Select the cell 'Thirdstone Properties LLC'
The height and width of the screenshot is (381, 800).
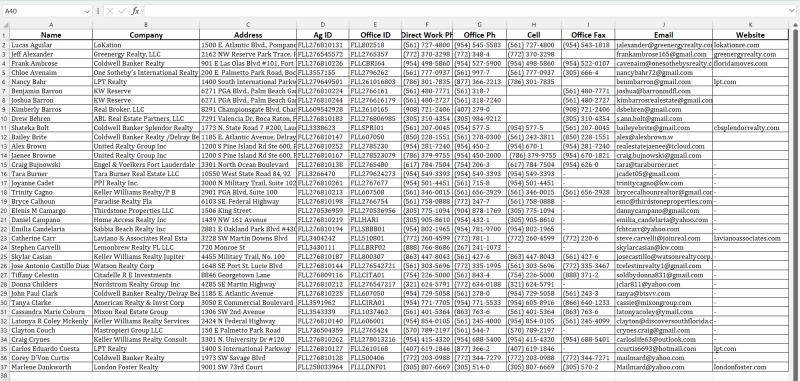(x=146, y=210)
